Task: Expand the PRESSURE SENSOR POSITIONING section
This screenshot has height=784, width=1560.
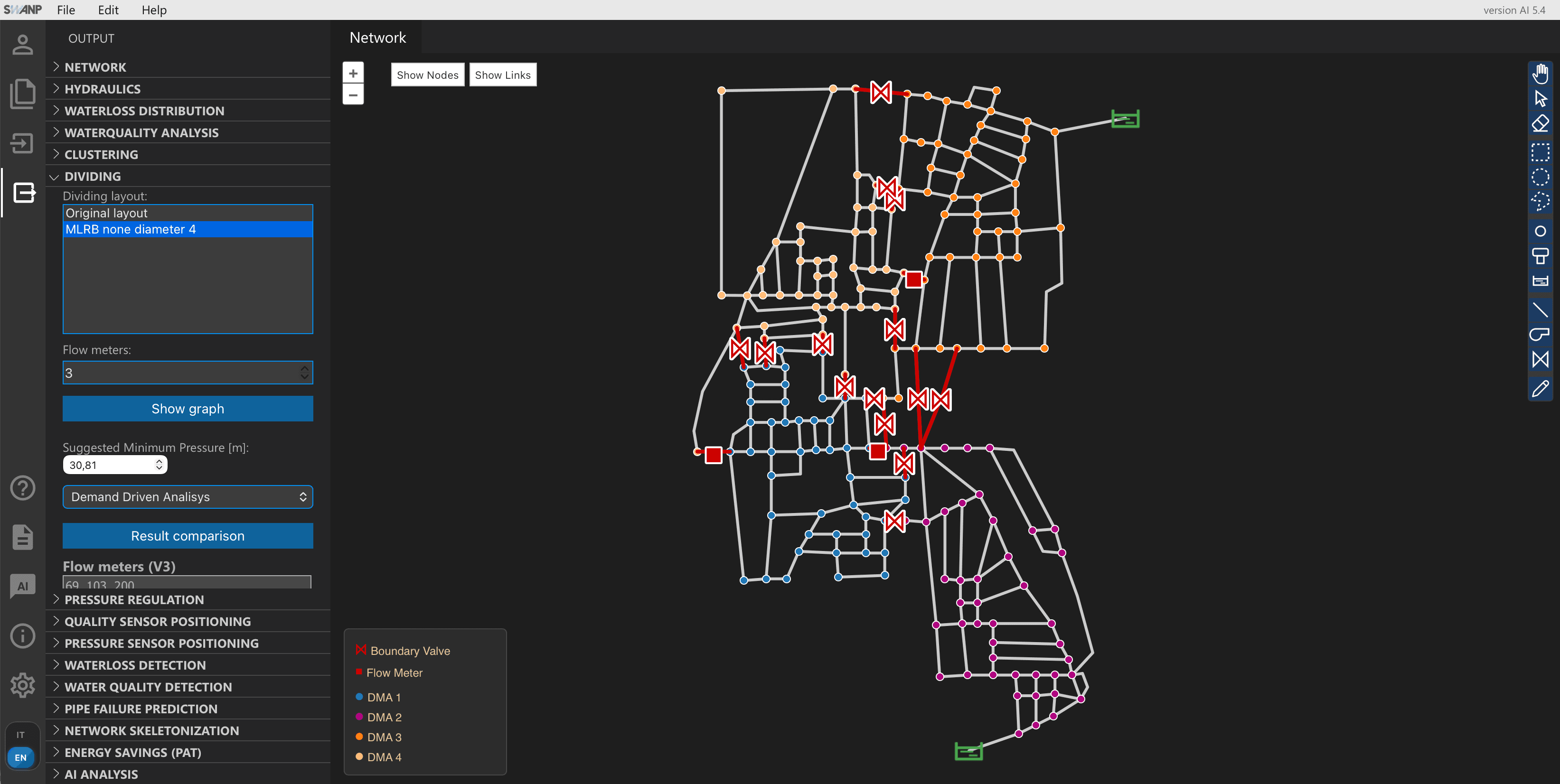Action: [188, 644]
